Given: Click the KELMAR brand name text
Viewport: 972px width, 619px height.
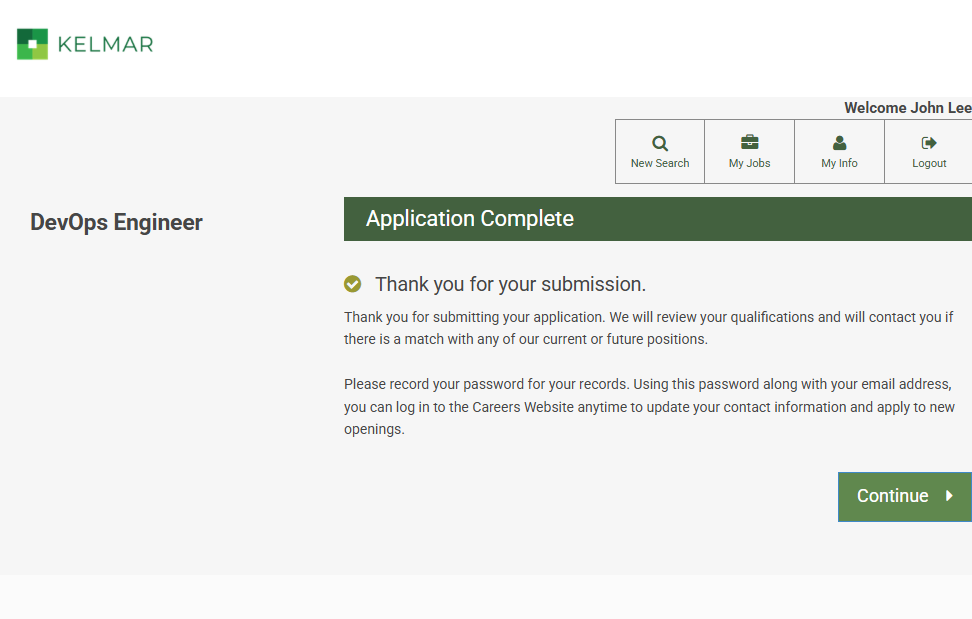Looking at the screenshot, I should [x=105, y=45].
